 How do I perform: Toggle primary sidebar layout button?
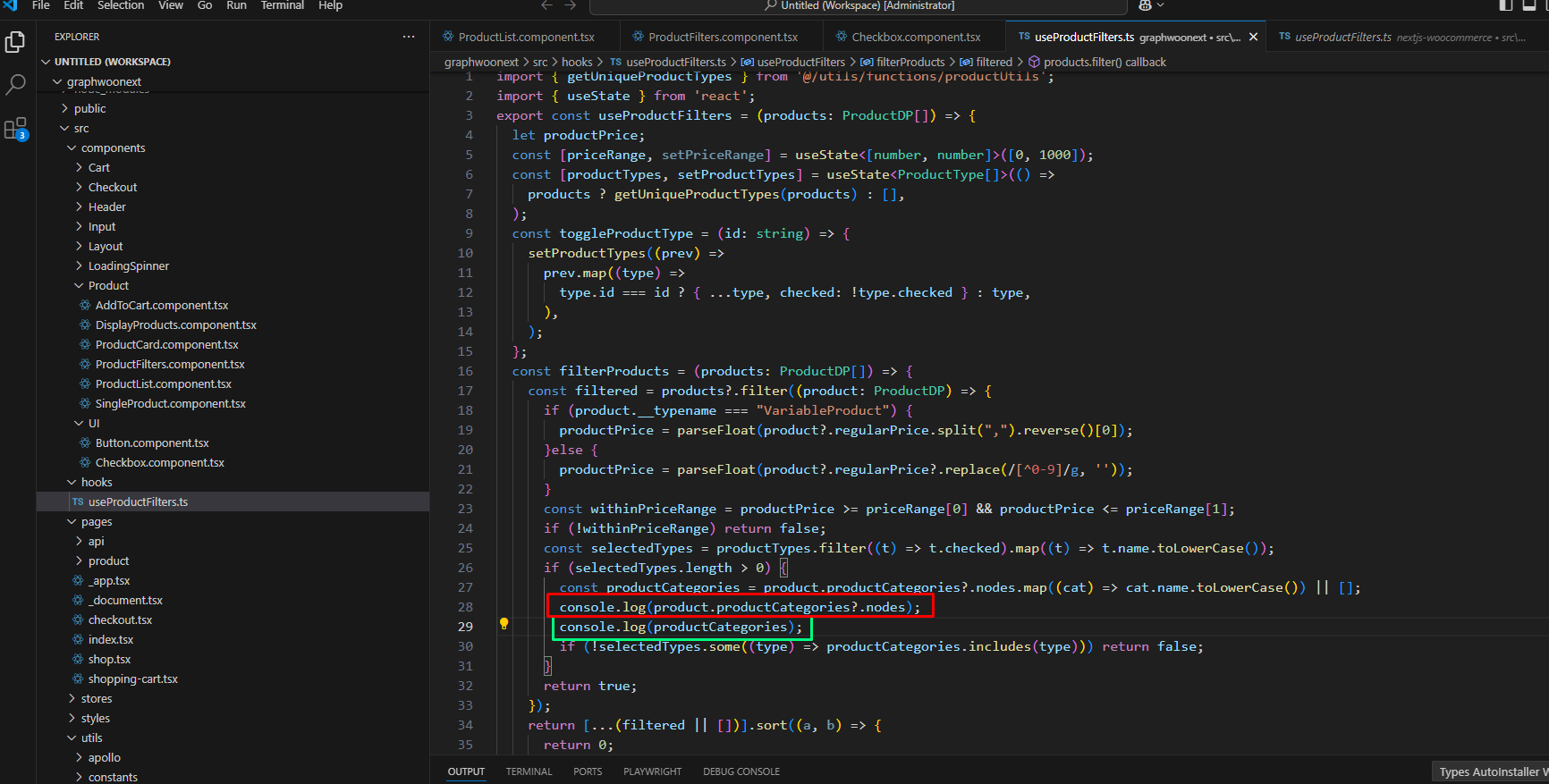(1506, 5)
